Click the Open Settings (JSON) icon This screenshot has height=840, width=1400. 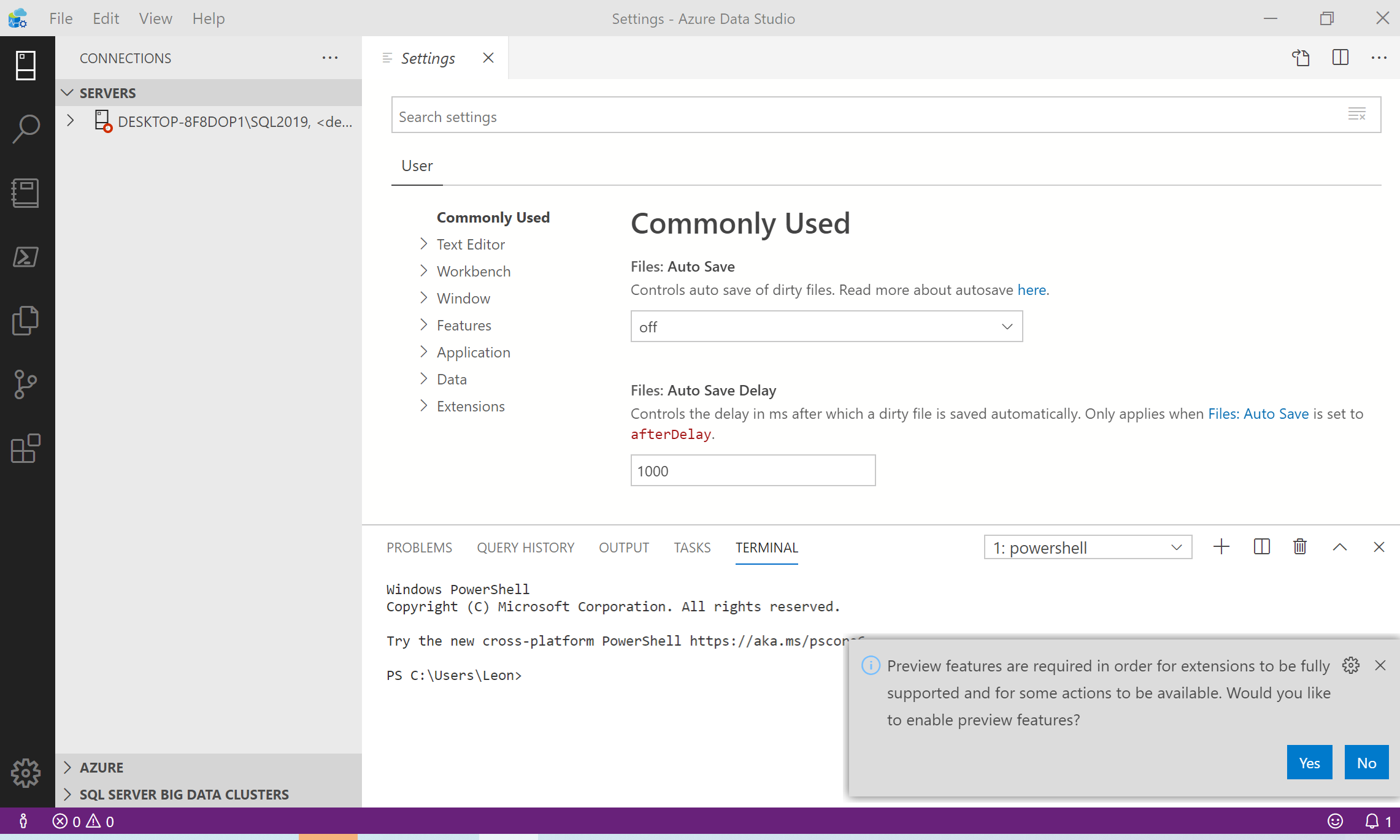pos(1301,58)
